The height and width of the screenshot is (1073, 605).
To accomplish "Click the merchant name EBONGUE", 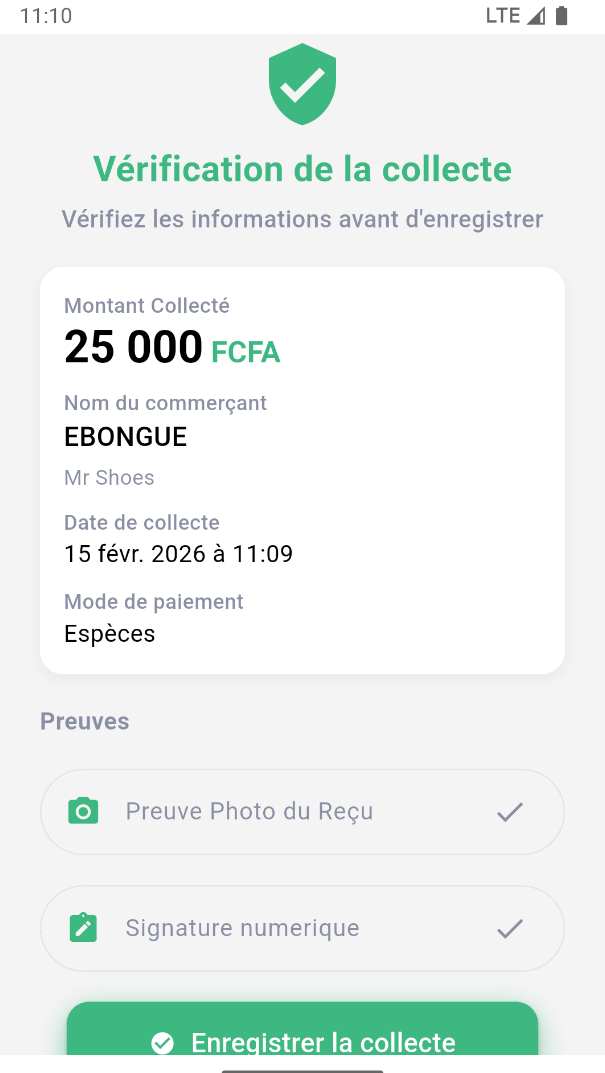I will pyautogui.click(x=125, y=437).
